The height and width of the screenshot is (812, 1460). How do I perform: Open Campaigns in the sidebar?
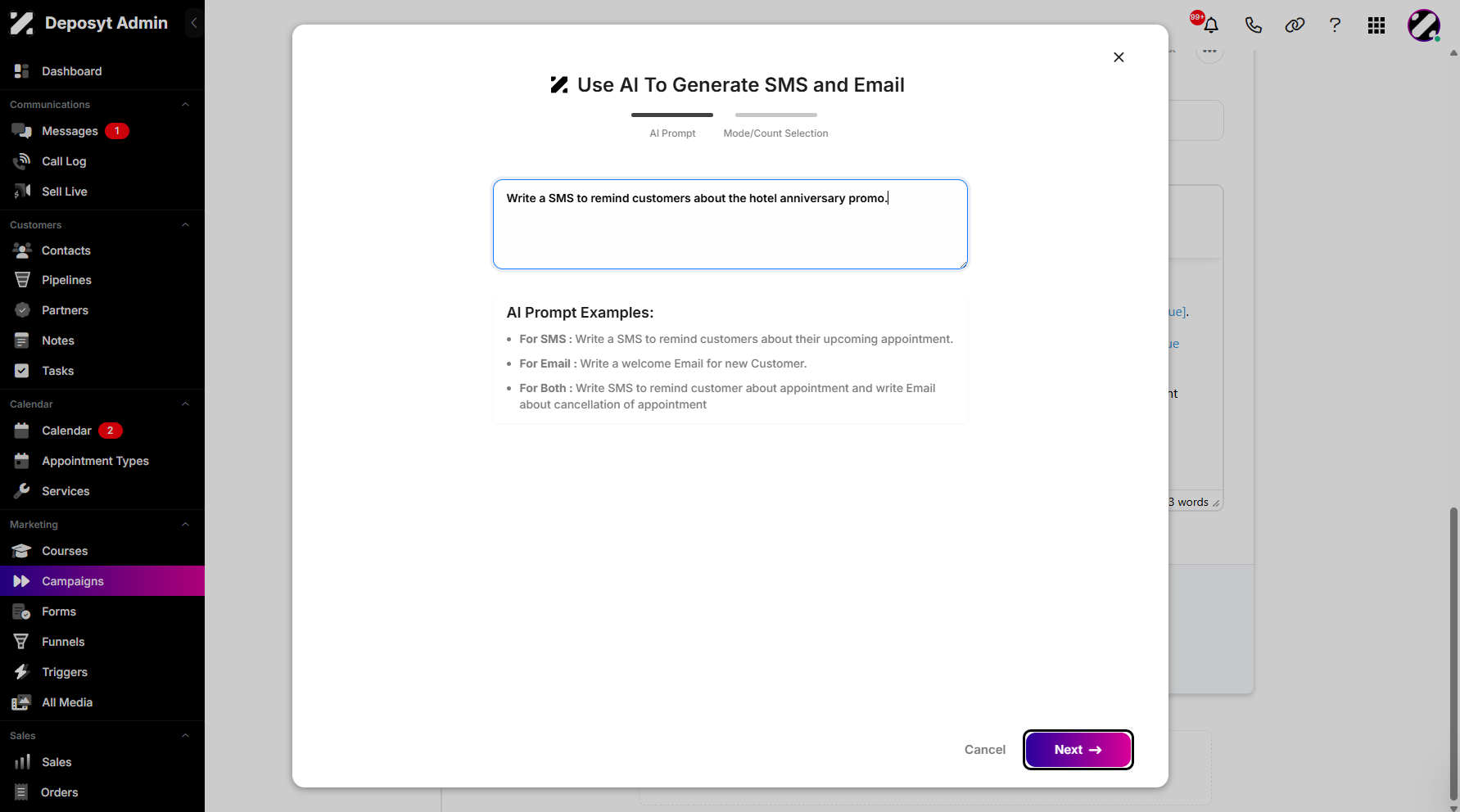pos(102,581)
